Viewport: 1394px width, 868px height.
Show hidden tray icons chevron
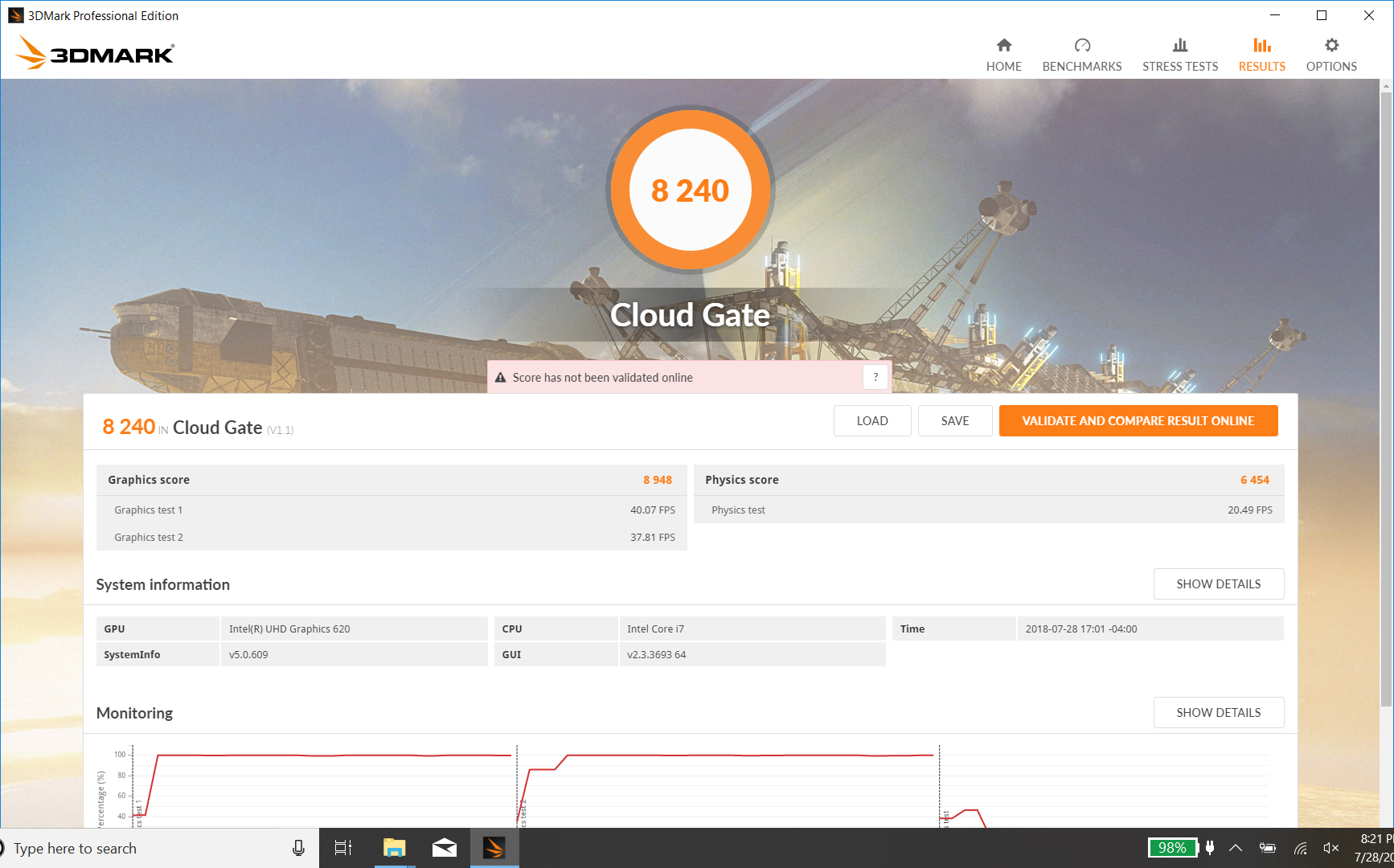tap(1236, 848)
